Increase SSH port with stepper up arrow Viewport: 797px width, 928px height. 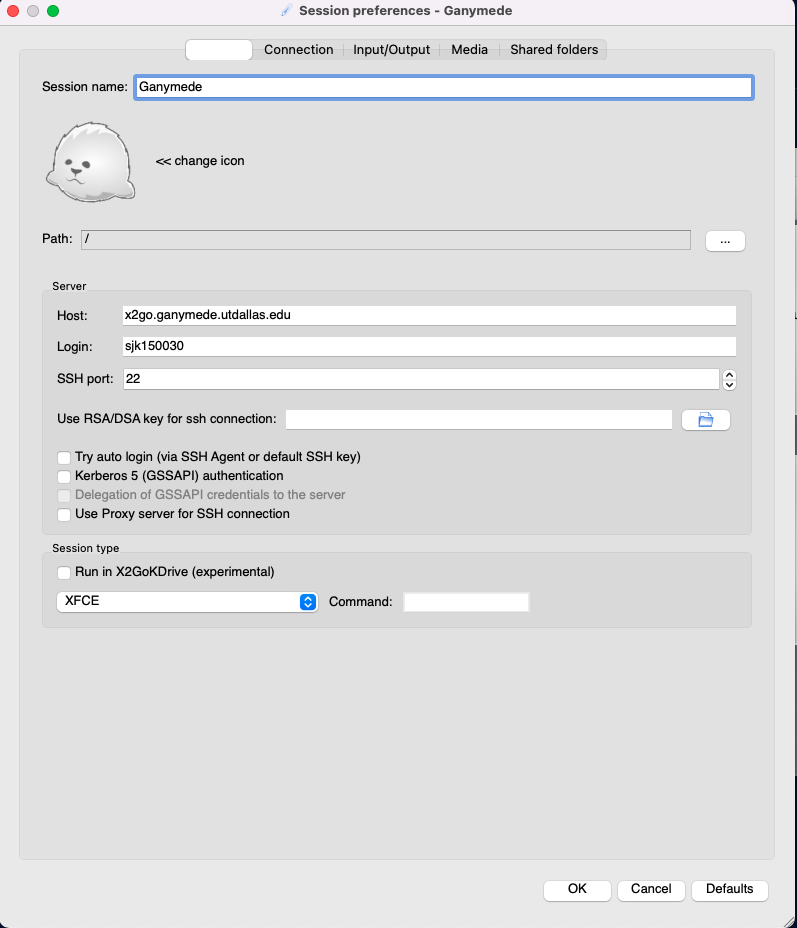pyautogui.click(x=729, y=375)
